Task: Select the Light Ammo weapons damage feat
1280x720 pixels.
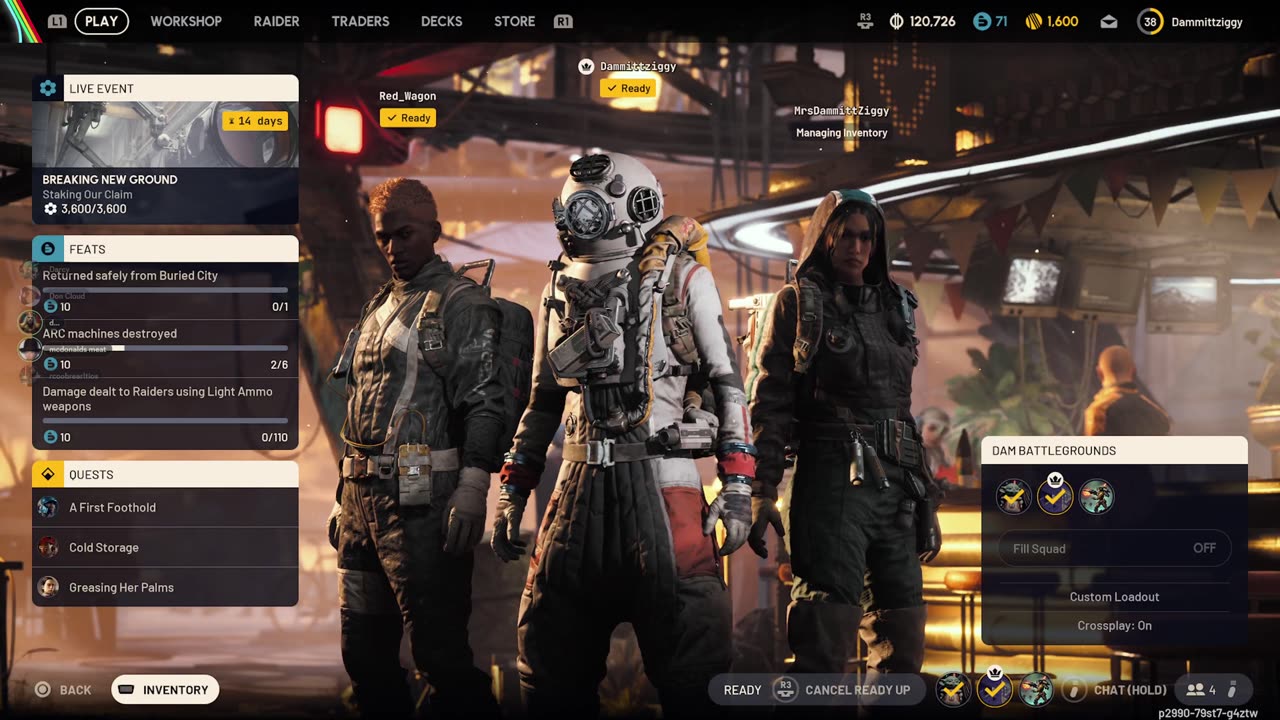Action: click(x=165, y=414)
